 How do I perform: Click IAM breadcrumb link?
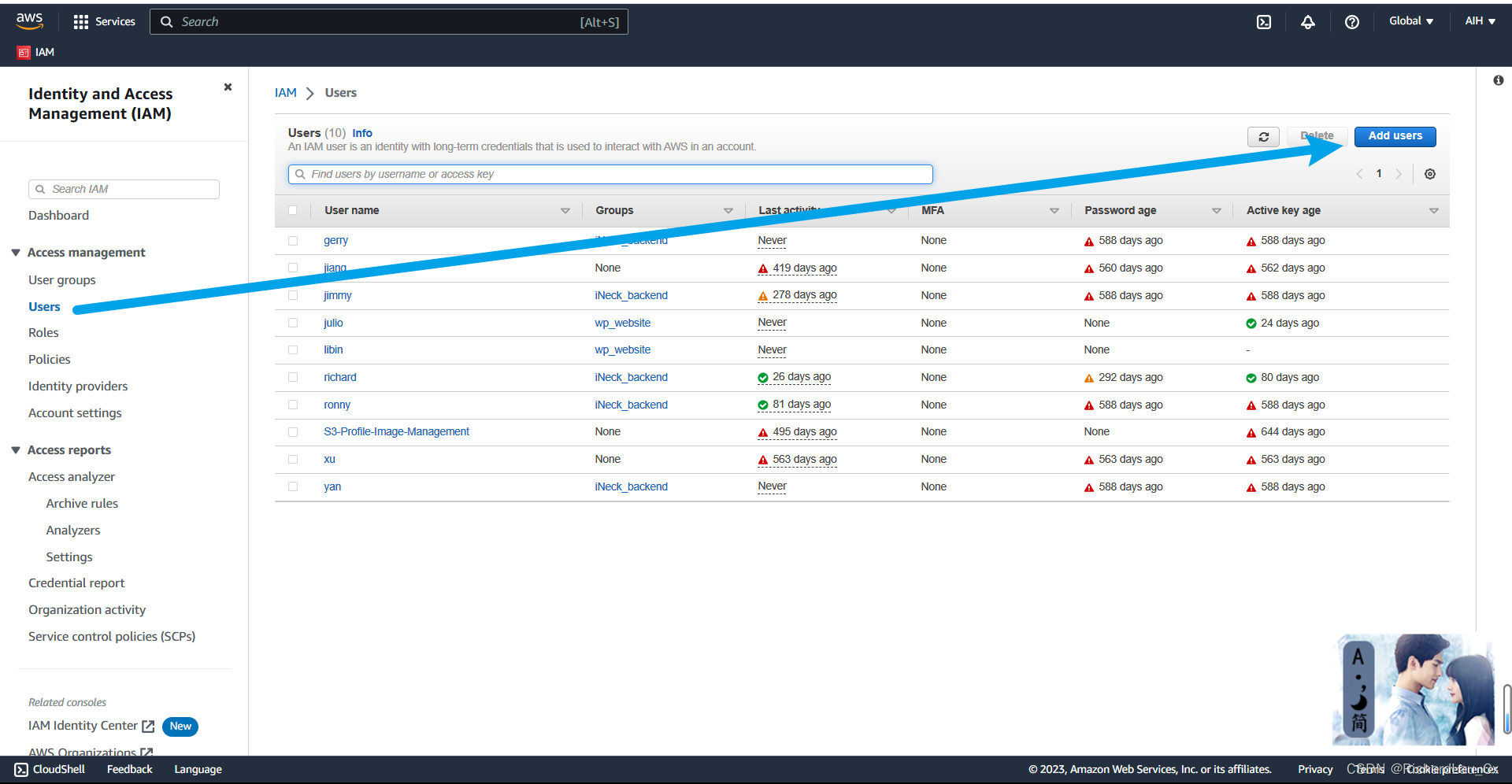(x=286, y=93)
